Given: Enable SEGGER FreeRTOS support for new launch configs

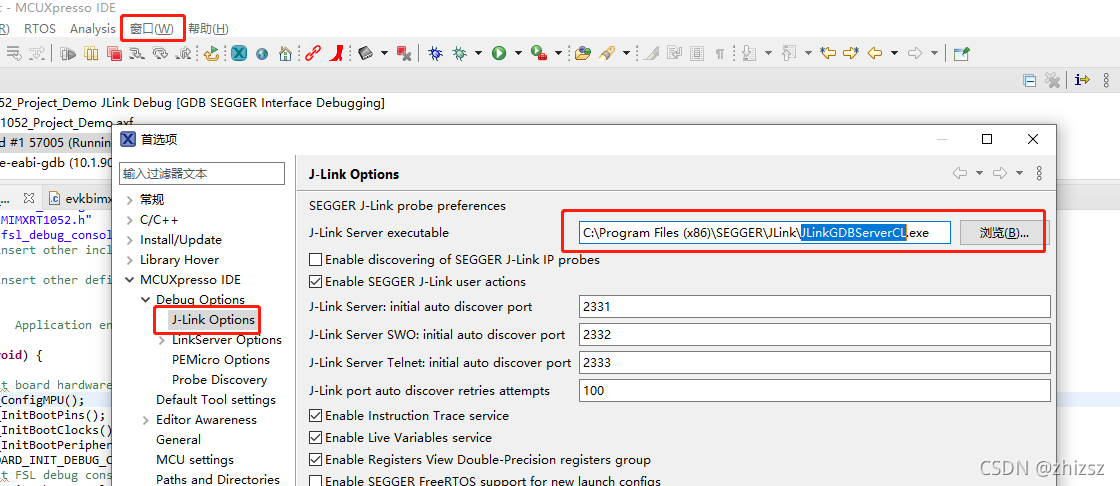Looking at the screenshot, I should coord(315,482).
